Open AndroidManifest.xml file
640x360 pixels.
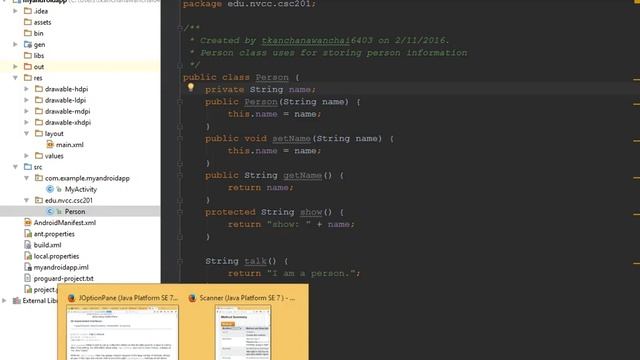coord(64,222)
